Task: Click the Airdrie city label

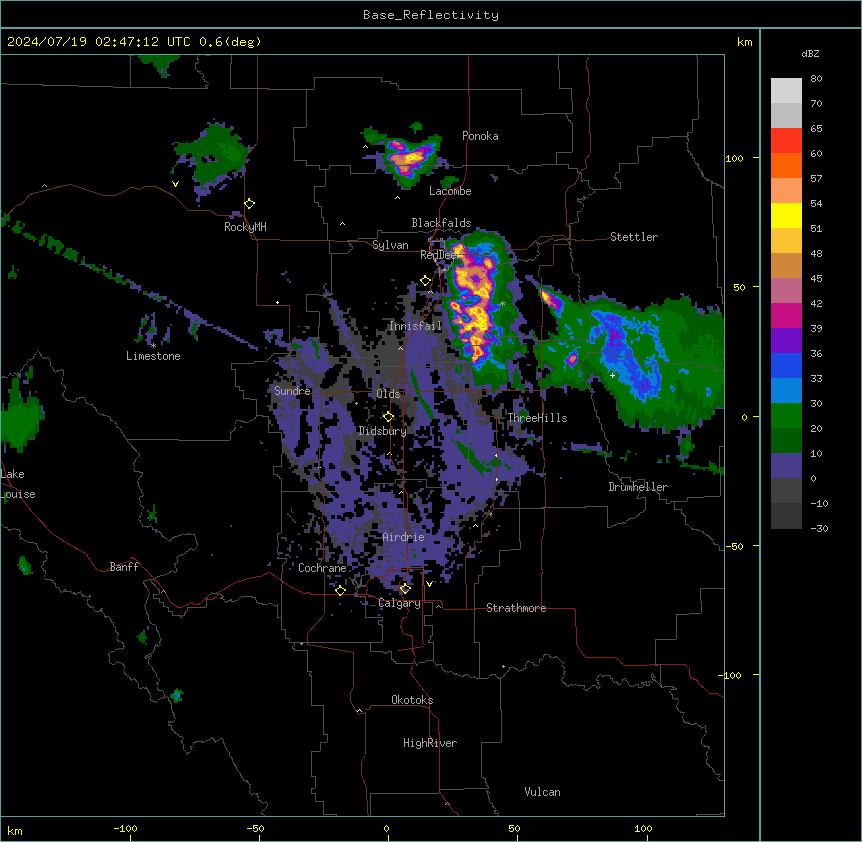Action: pos(403,537)
